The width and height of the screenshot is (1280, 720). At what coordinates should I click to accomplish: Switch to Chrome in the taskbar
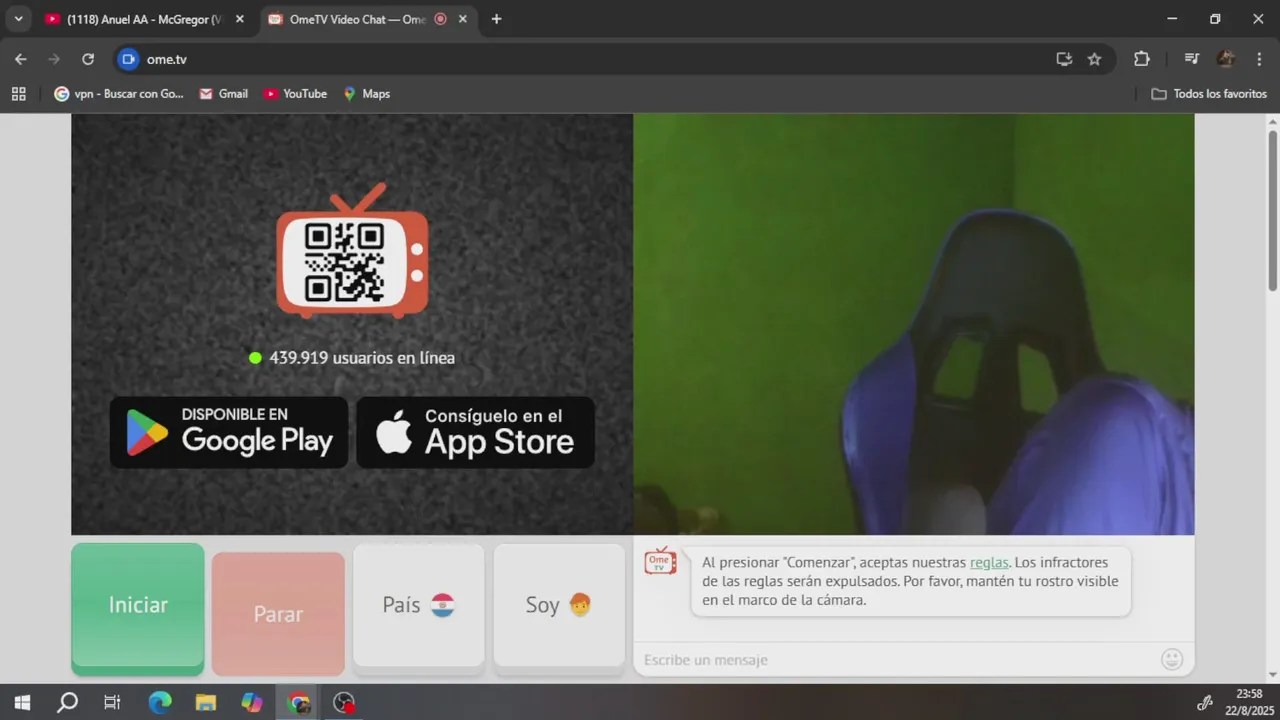point(298,703)
